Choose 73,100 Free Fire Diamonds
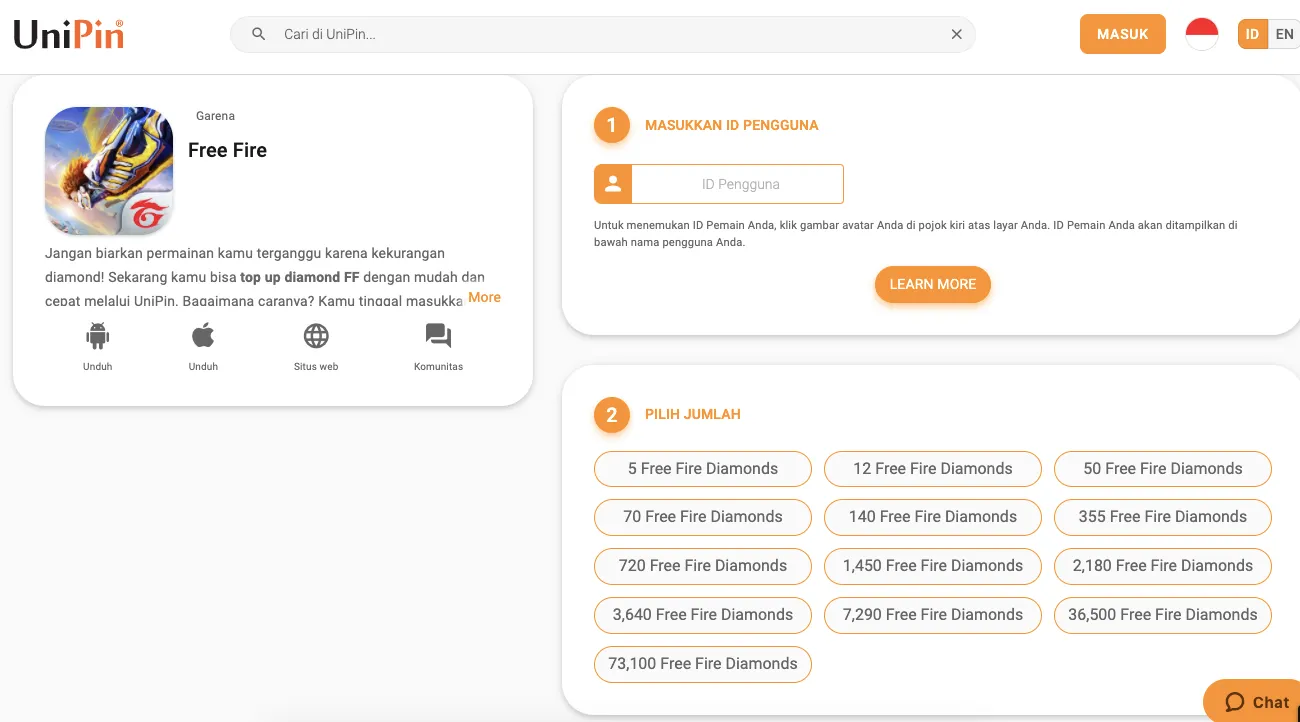This screenshot has width=1300, height=722. (702, 664)
